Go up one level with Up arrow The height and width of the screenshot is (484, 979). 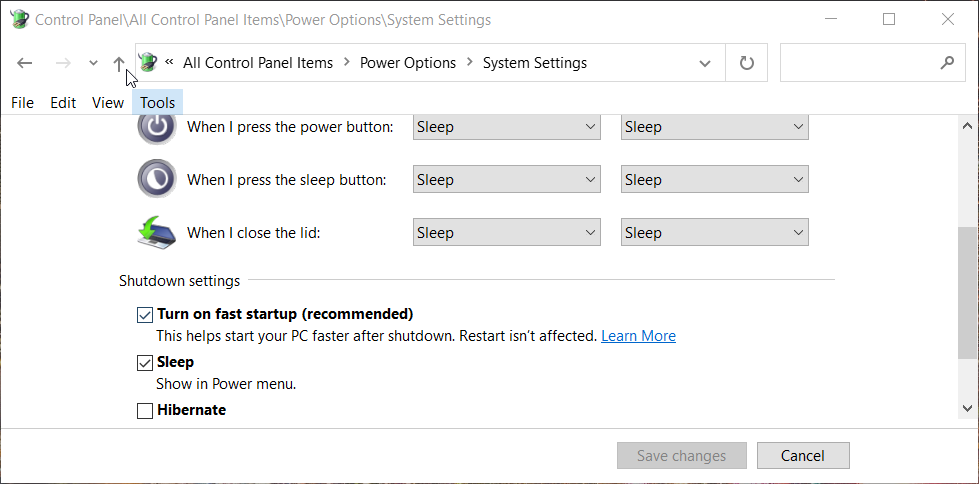pos(119,63)
